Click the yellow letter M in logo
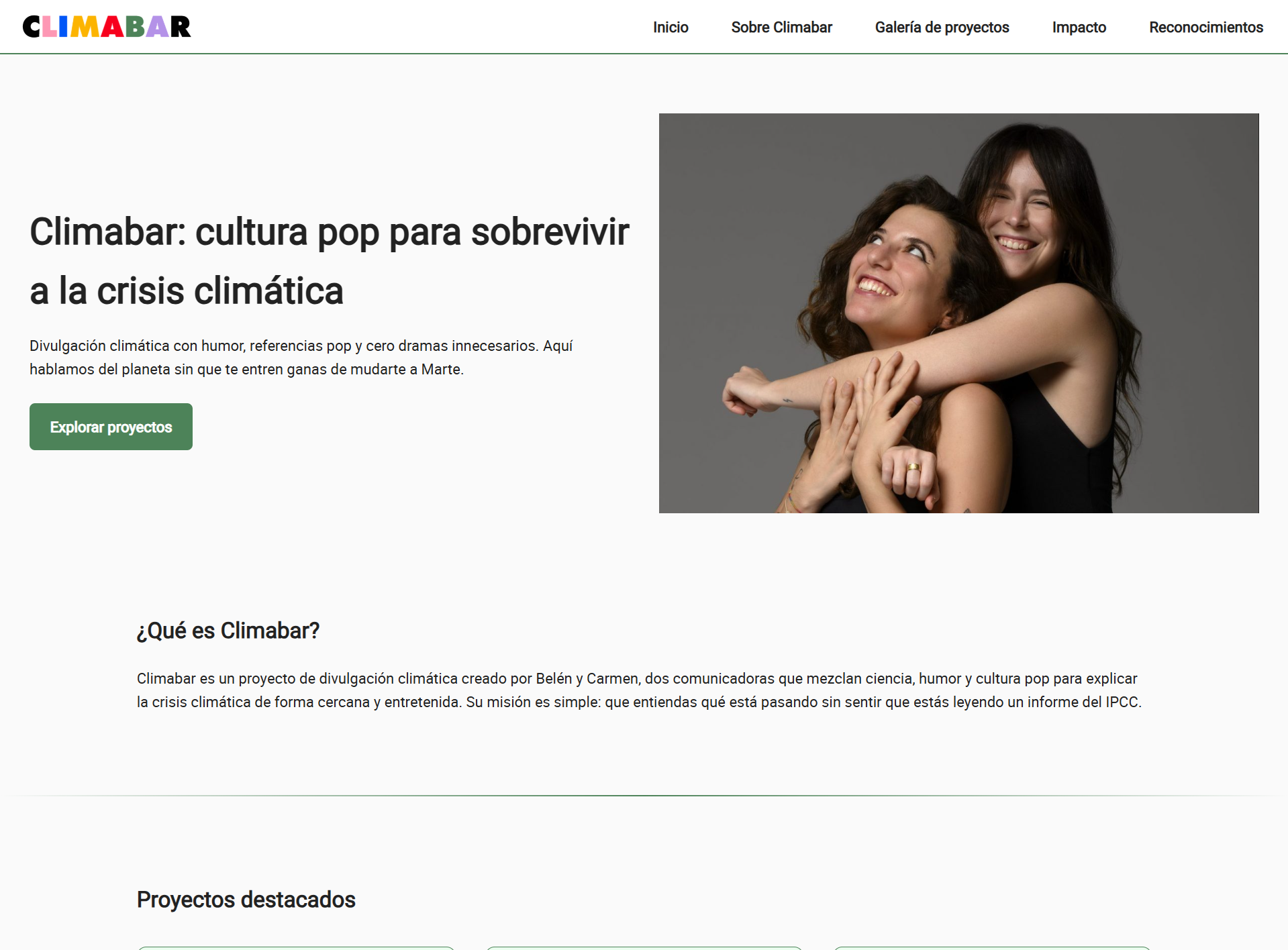This screenshot has width=1288, height=950. point(85,27)
